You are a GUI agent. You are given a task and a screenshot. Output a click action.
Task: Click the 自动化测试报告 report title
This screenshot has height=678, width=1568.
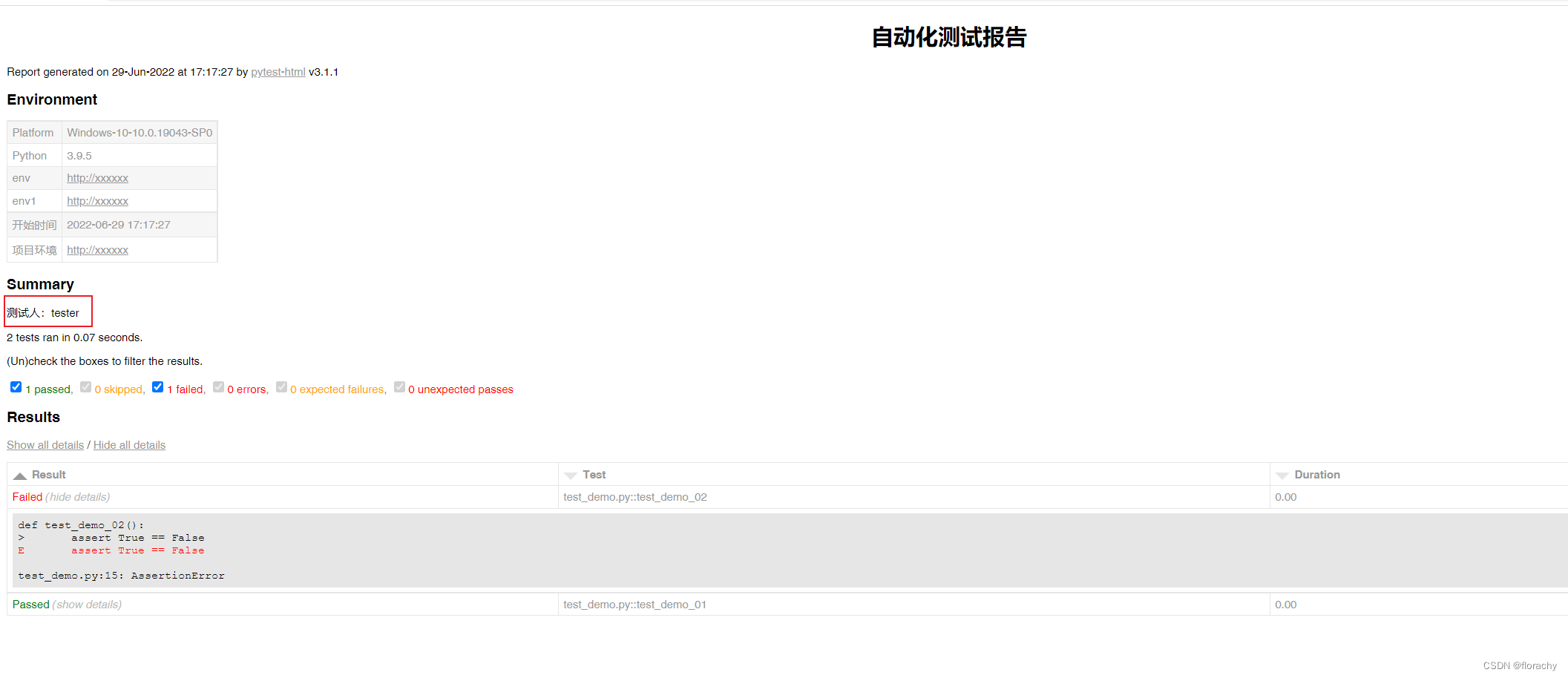pos(948,37)
